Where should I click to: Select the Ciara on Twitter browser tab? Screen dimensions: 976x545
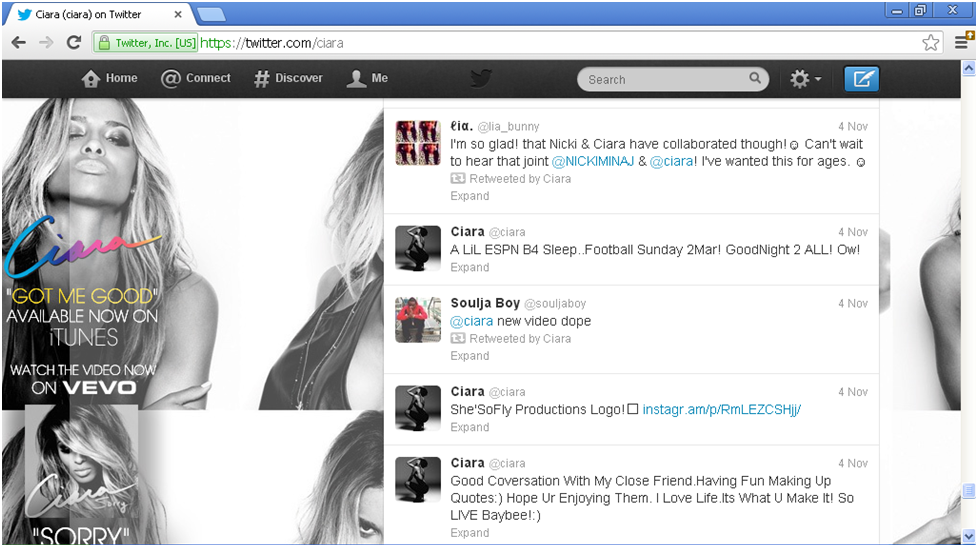tap(100, 14)
